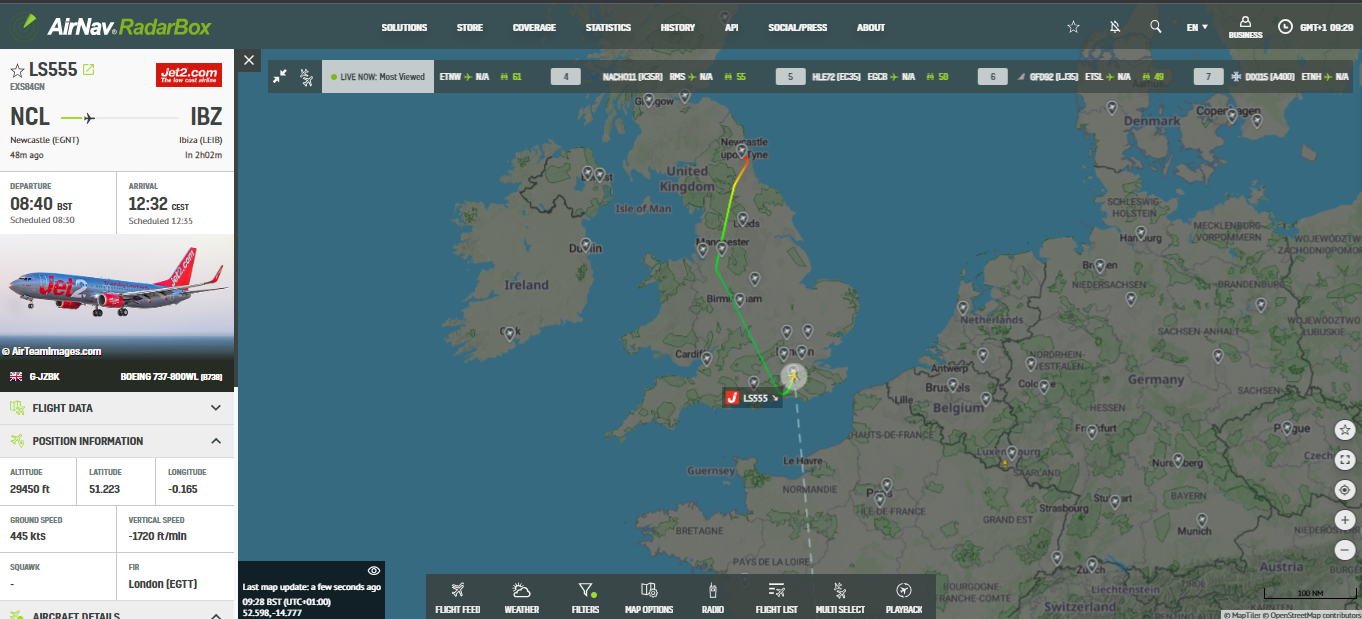Open the Weather layer options

pos(521,597)
